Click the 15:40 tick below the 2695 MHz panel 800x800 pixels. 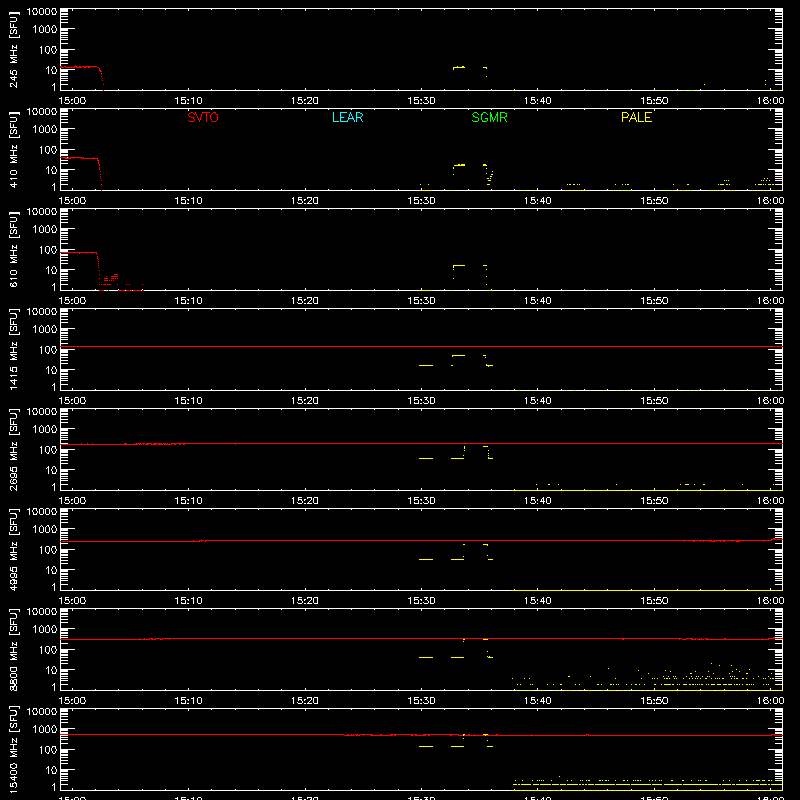pos(537,501)
